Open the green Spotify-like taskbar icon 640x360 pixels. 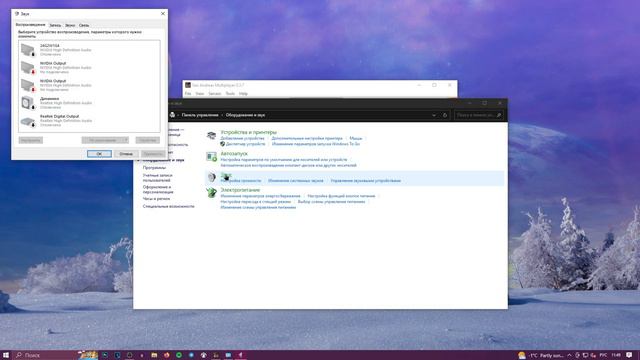pos(179,355)
